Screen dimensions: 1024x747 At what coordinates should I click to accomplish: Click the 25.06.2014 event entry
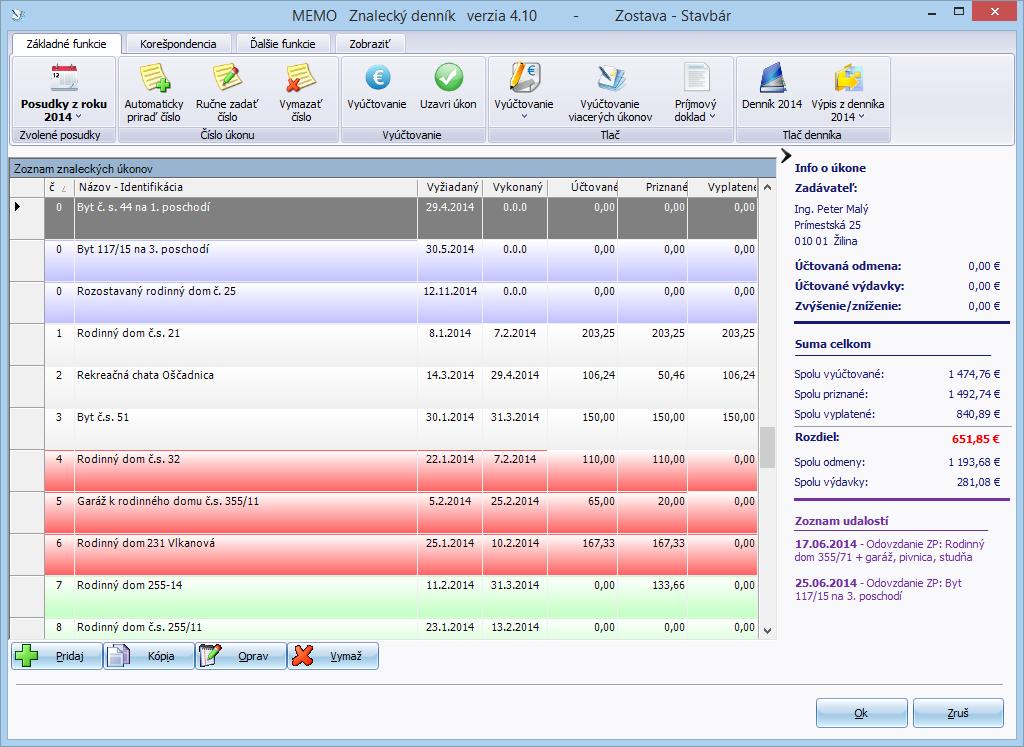(878, 590)
